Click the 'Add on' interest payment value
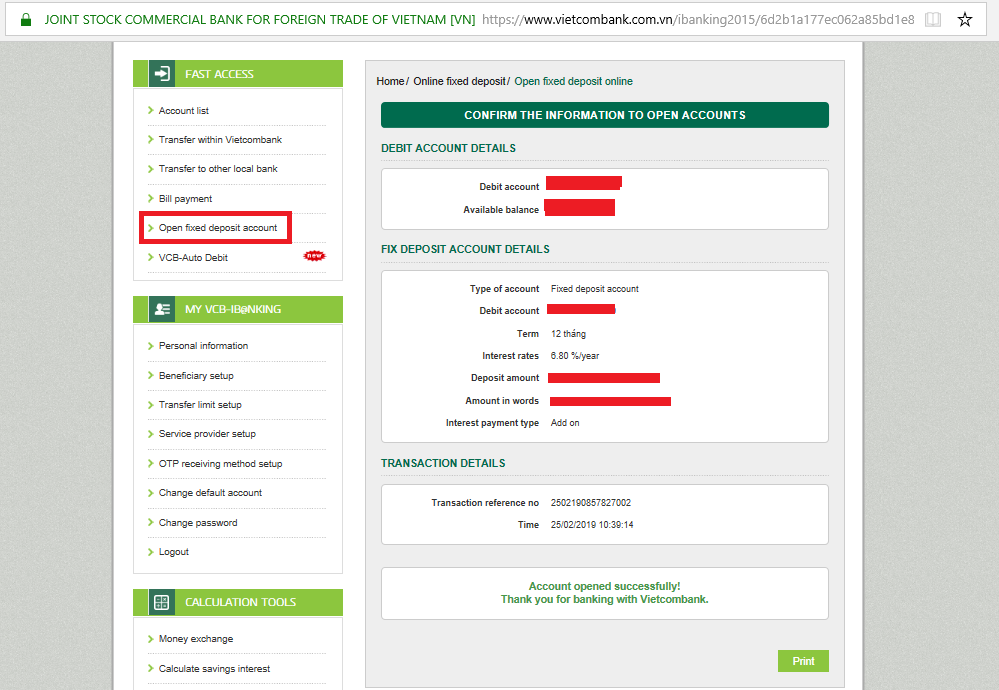This screenshot has height=690, width=999. point(565,423)
